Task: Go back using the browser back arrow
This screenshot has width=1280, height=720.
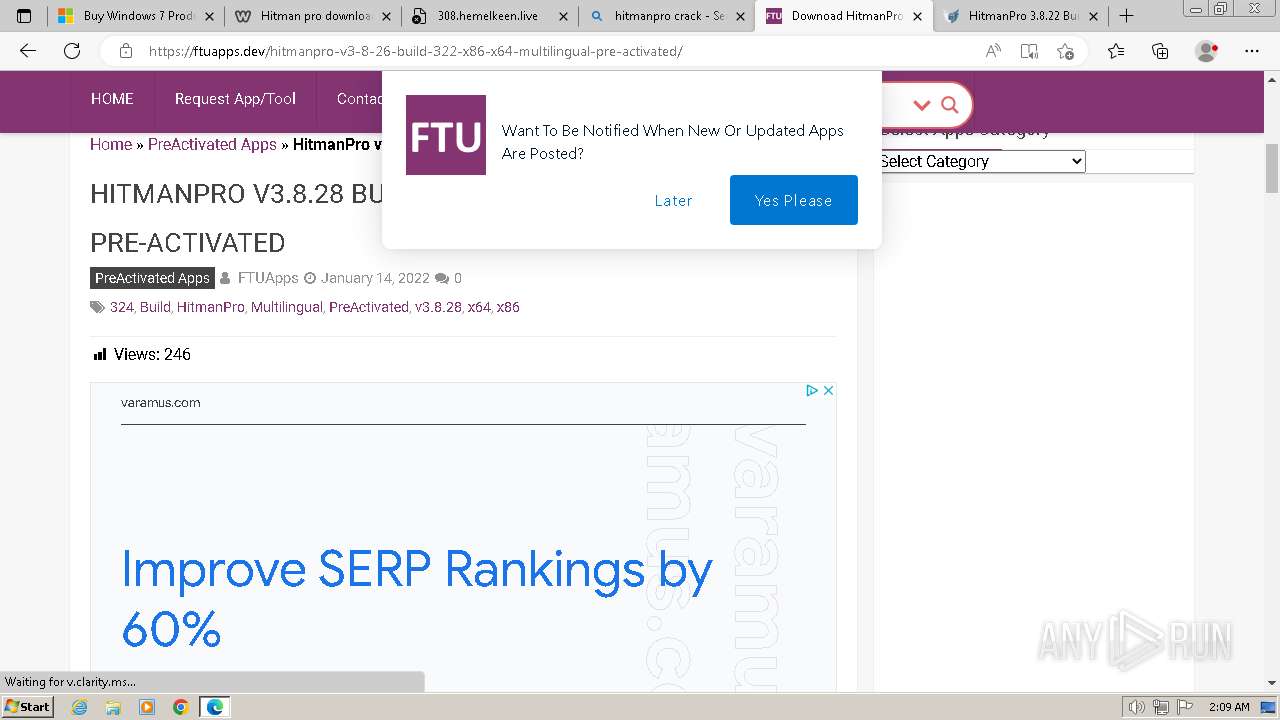Action: tap(28, 51)
